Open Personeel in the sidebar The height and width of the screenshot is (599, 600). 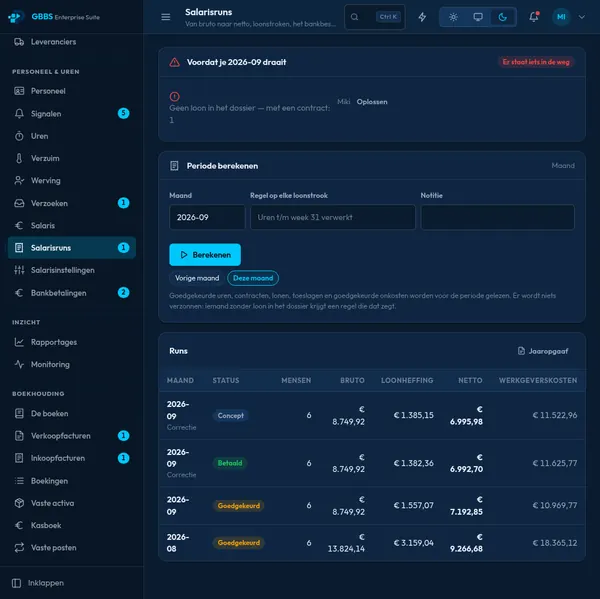tap(72, 91)
